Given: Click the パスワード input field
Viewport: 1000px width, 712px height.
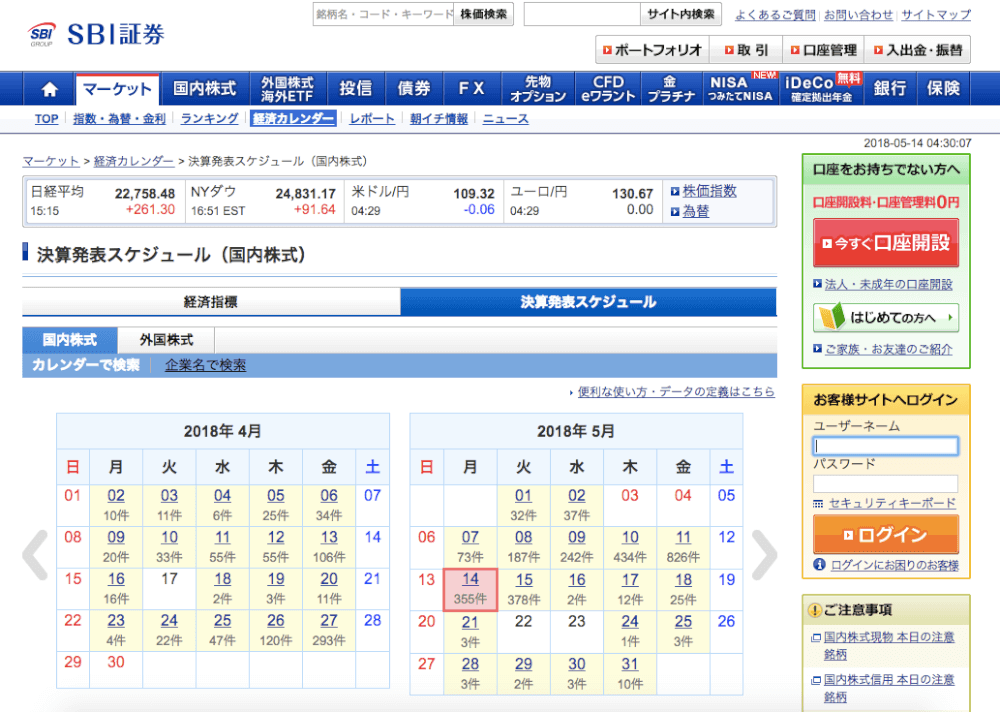Looking at the screenshot, I should click(x=886, y=484).
